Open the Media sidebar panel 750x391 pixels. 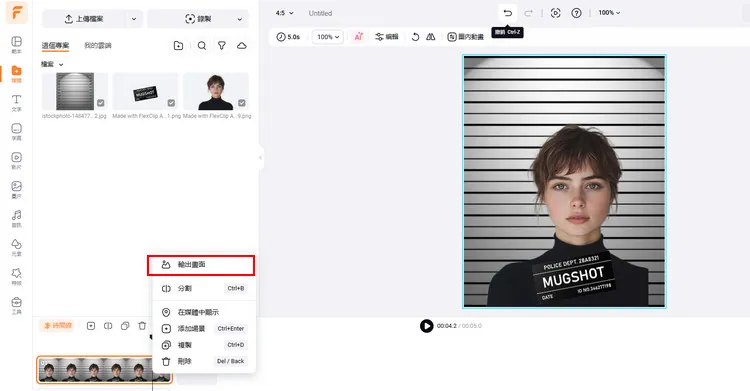coord(16,74)
